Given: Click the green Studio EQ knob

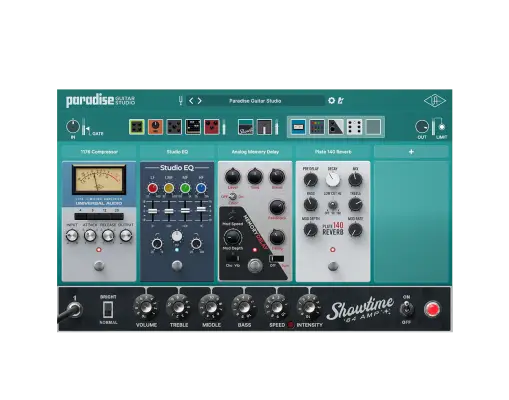Looking at the screenshot, I should click(185, 188).
